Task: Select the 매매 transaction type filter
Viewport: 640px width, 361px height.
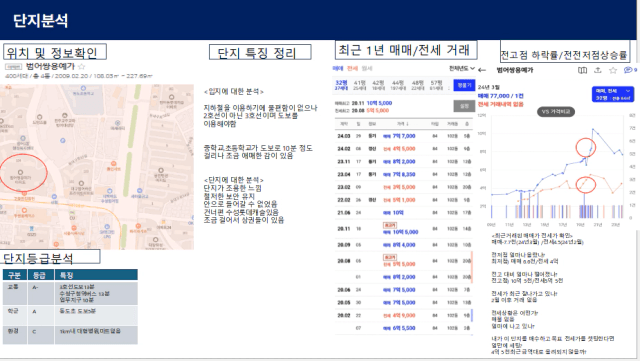Action: (x=338, y=68)
